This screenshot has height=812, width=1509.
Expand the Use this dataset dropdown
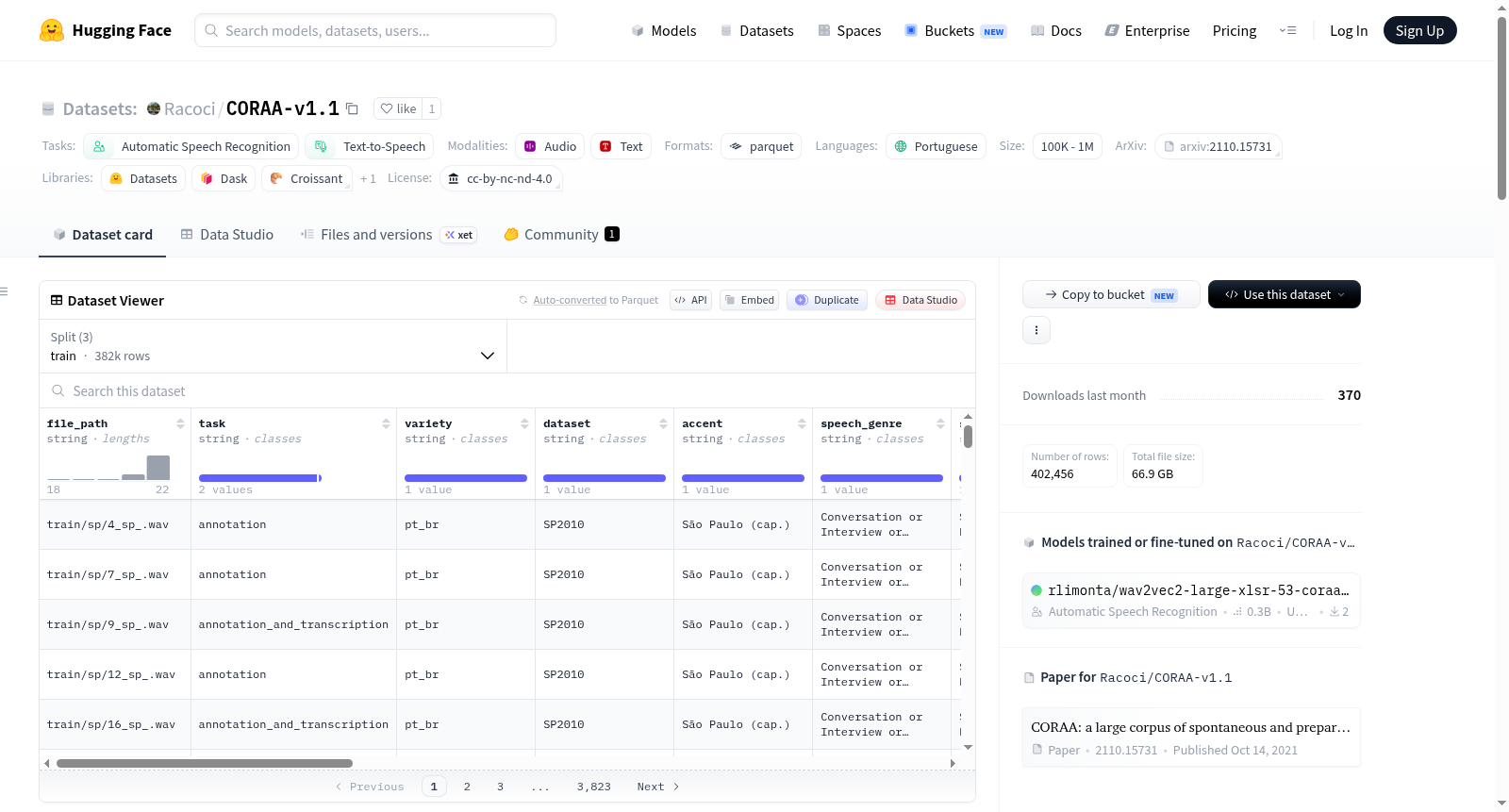[x=1285, y=294]
